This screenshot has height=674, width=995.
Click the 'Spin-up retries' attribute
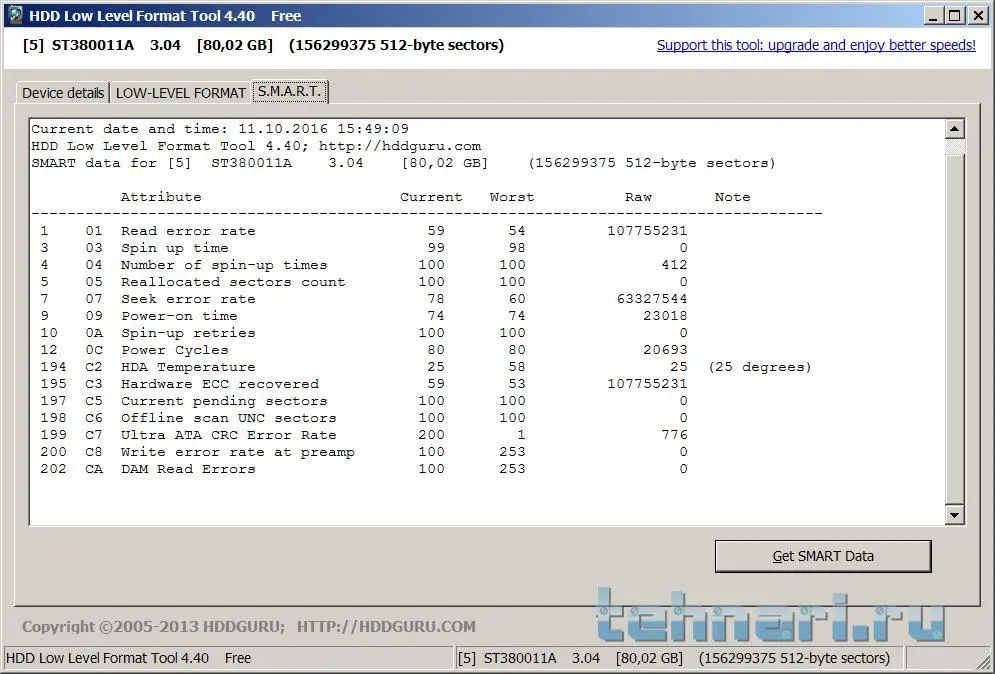[188, 333]
